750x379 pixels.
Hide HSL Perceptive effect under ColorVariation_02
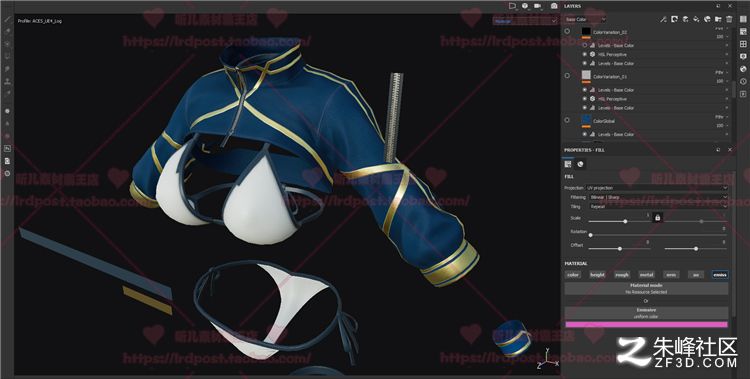coord(585,55)
